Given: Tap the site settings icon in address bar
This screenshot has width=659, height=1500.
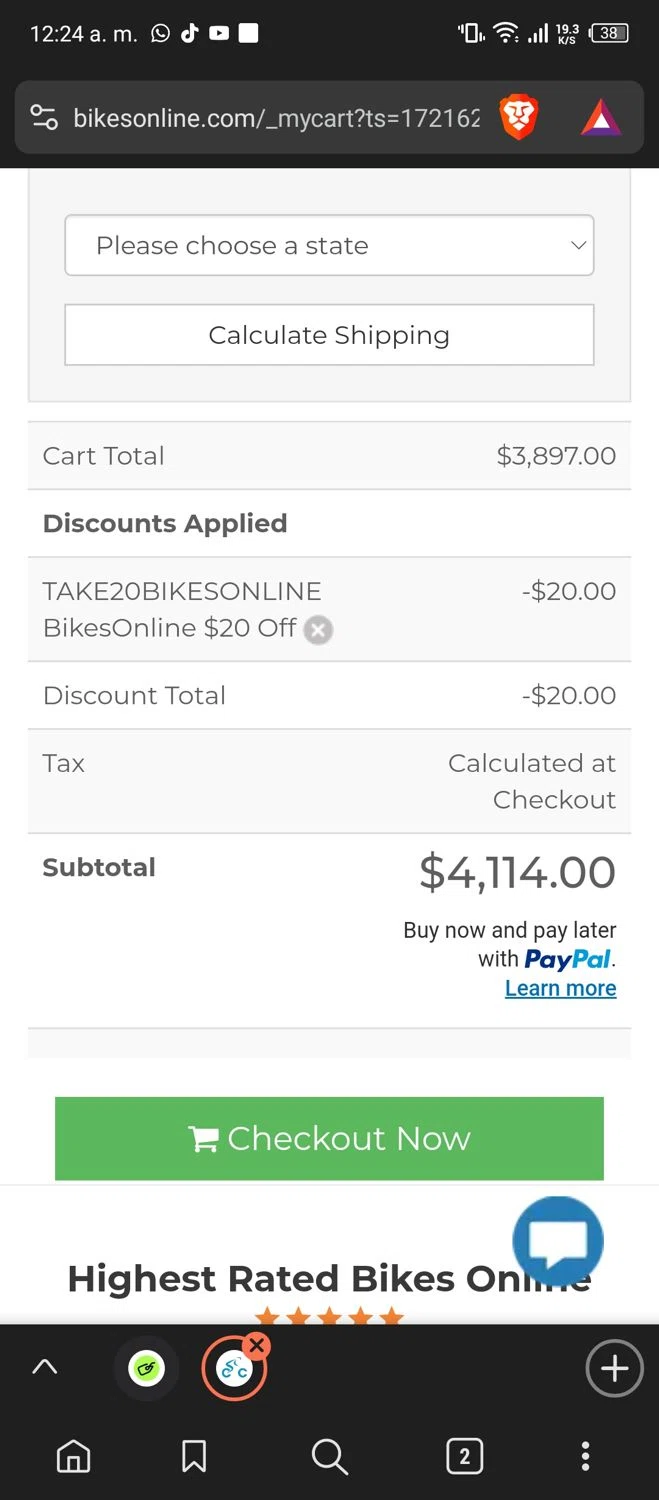Looking at the screenshot, I should coord(44,118).
